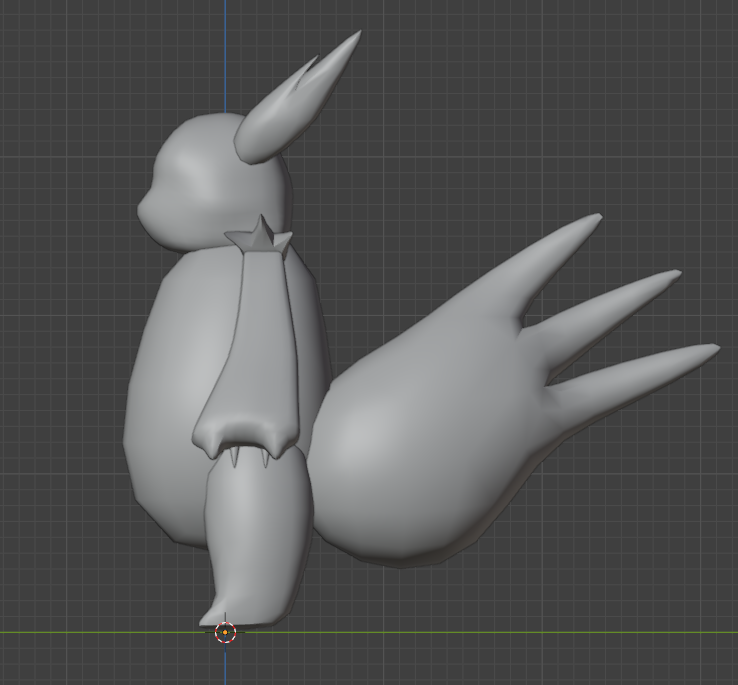Click the green axis line right of origin
The image size is (738, 685).
click(500, 632)
